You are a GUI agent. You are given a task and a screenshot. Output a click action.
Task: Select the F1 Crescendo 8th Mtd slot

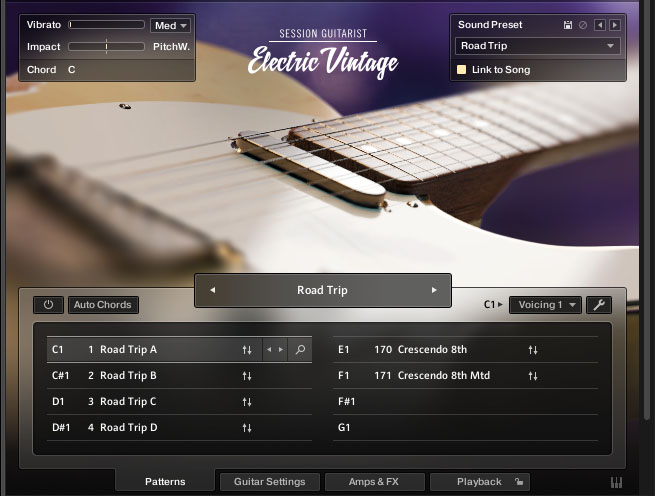point(465,376)
